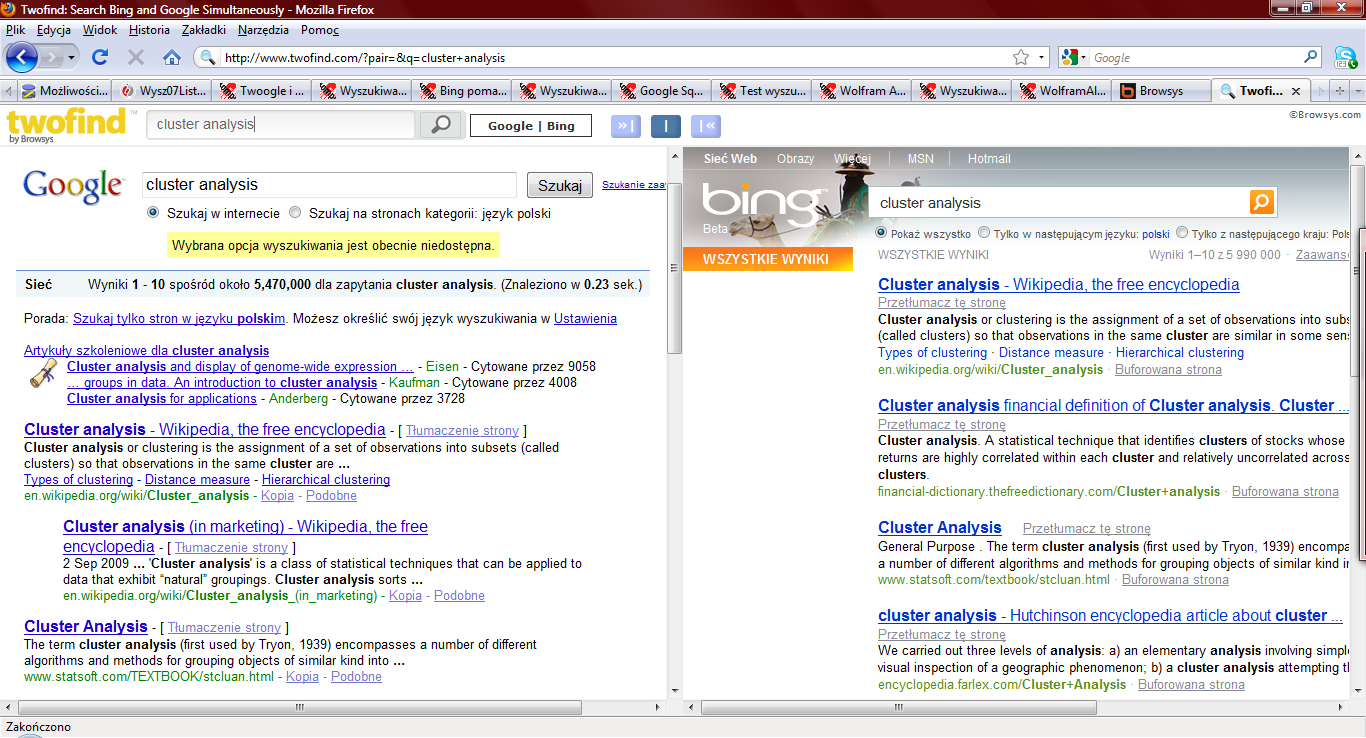The image size is (1366, 738).
Task: Click the twofind magnifier search button
Action: (x=441, y=125)
